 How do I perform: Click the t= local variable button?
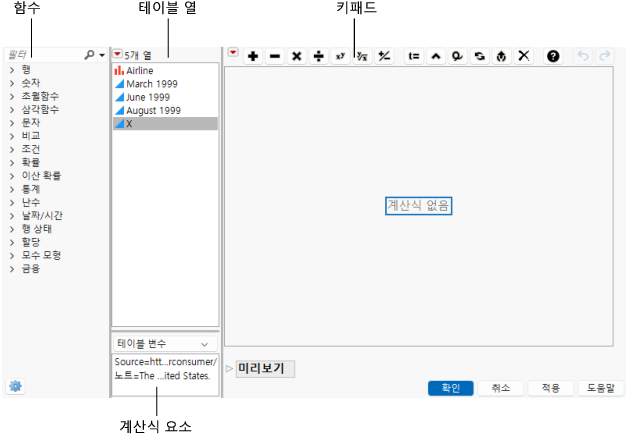pyautogui.click(x=414, y=56)
